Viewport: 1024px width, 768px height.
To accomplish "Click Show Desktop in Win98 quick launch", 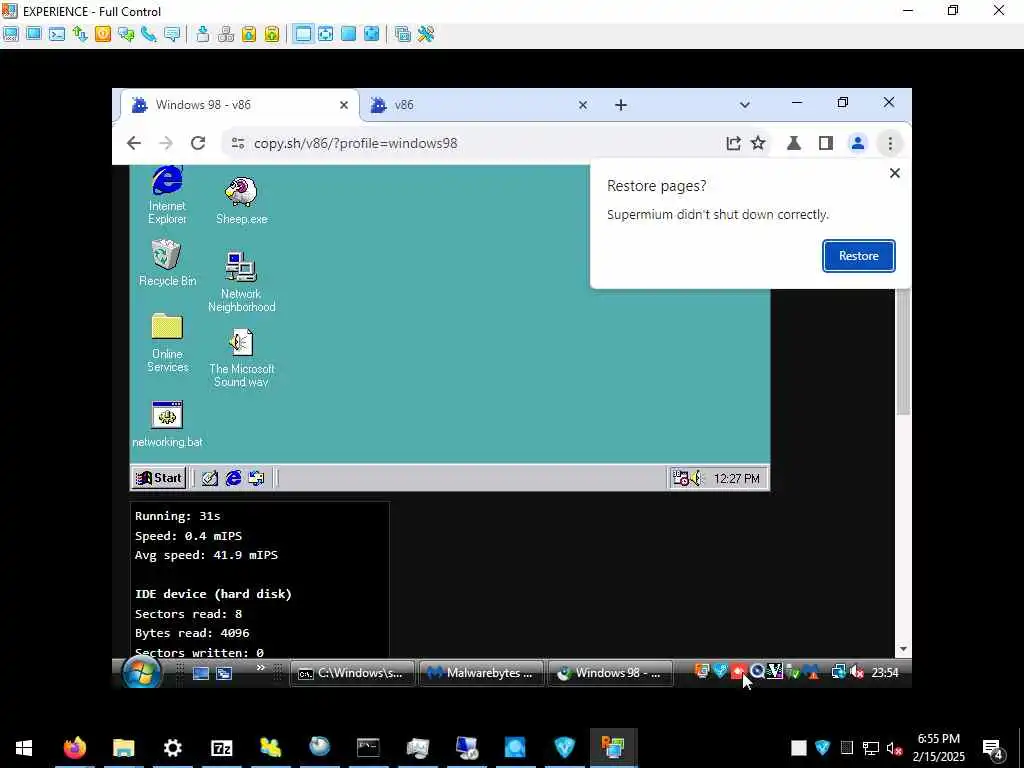I will [210, 478].
